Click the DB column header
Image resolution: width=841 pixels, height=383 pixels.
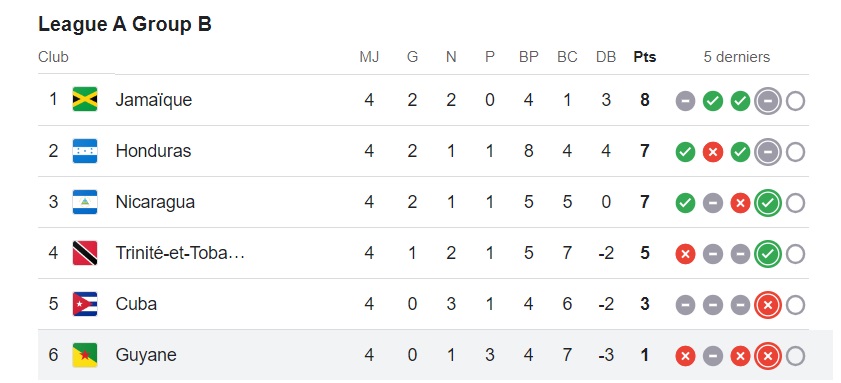click(606, 57)
